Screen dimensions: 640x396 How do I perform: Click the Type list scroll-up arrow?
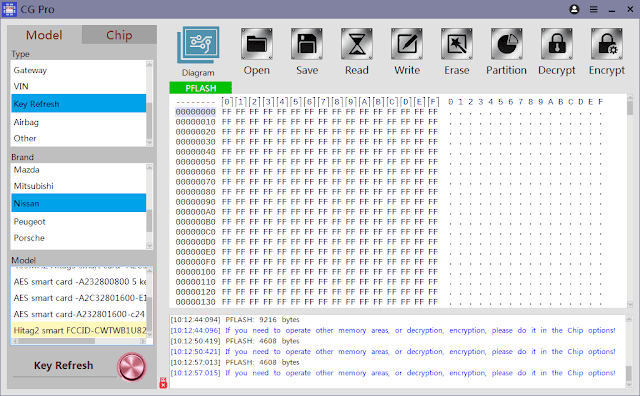tap(149, 64)
